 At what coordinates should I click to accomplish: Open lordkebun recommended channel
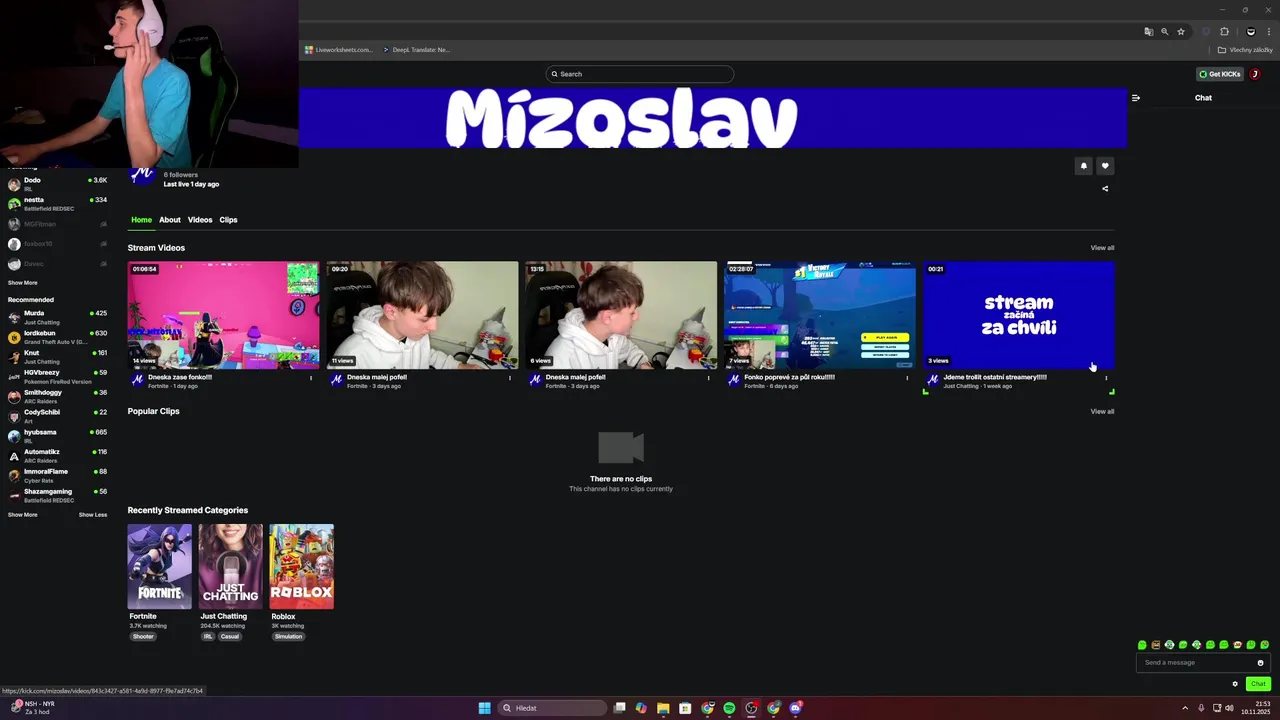[x=57, y=337]
